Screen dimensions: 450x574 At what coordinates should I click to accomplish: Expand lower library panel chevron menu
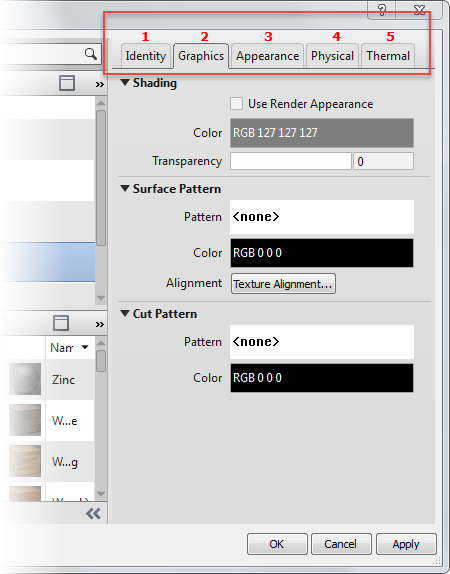pyautogui.click(x=100, y=324)
